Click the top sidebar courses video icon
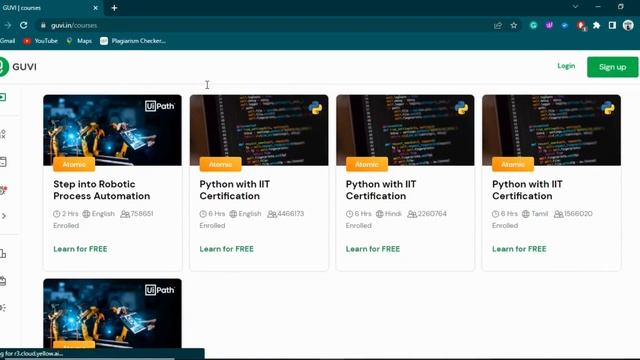 point(3,97)
